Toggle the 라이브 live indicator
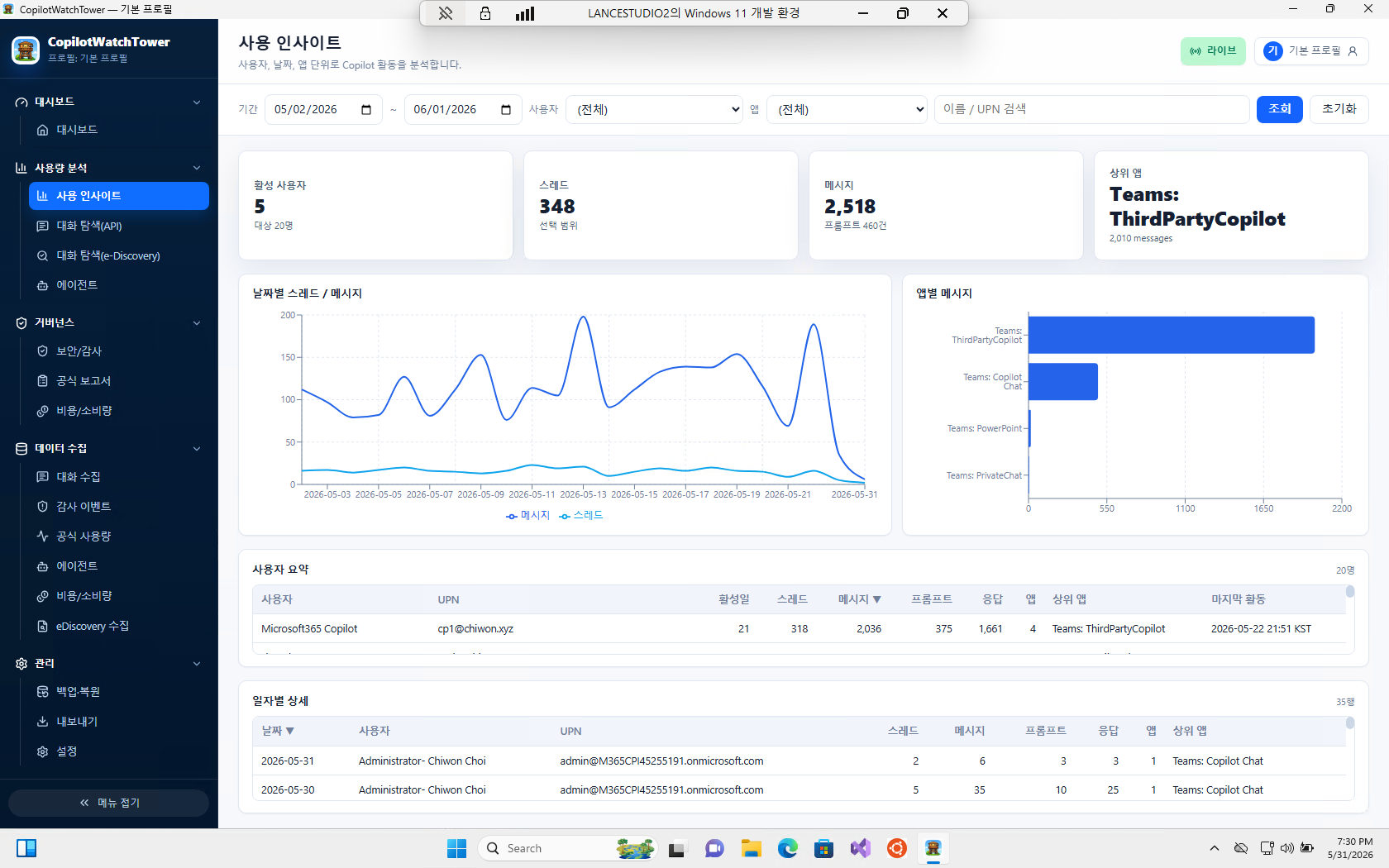The height and width of the screenshot is (868, 1389). coord(1213,51)
